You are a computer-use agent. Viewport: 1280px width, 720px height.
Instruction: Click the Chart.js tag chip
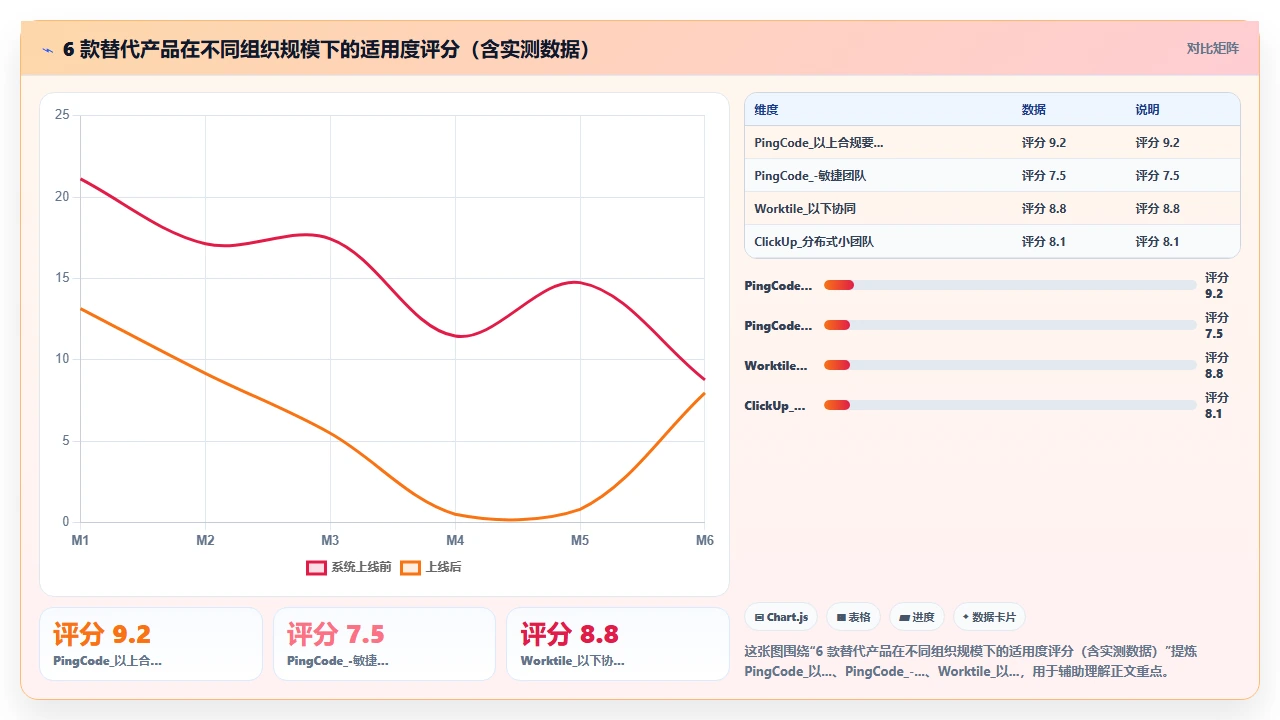tap(782, 617)
